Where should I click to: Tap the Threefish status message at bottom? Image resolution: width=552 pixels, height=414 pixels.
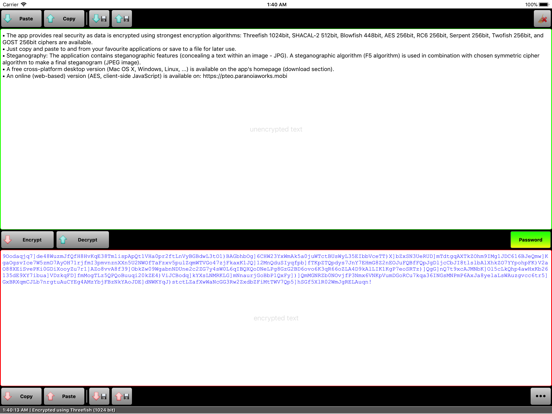58,410
